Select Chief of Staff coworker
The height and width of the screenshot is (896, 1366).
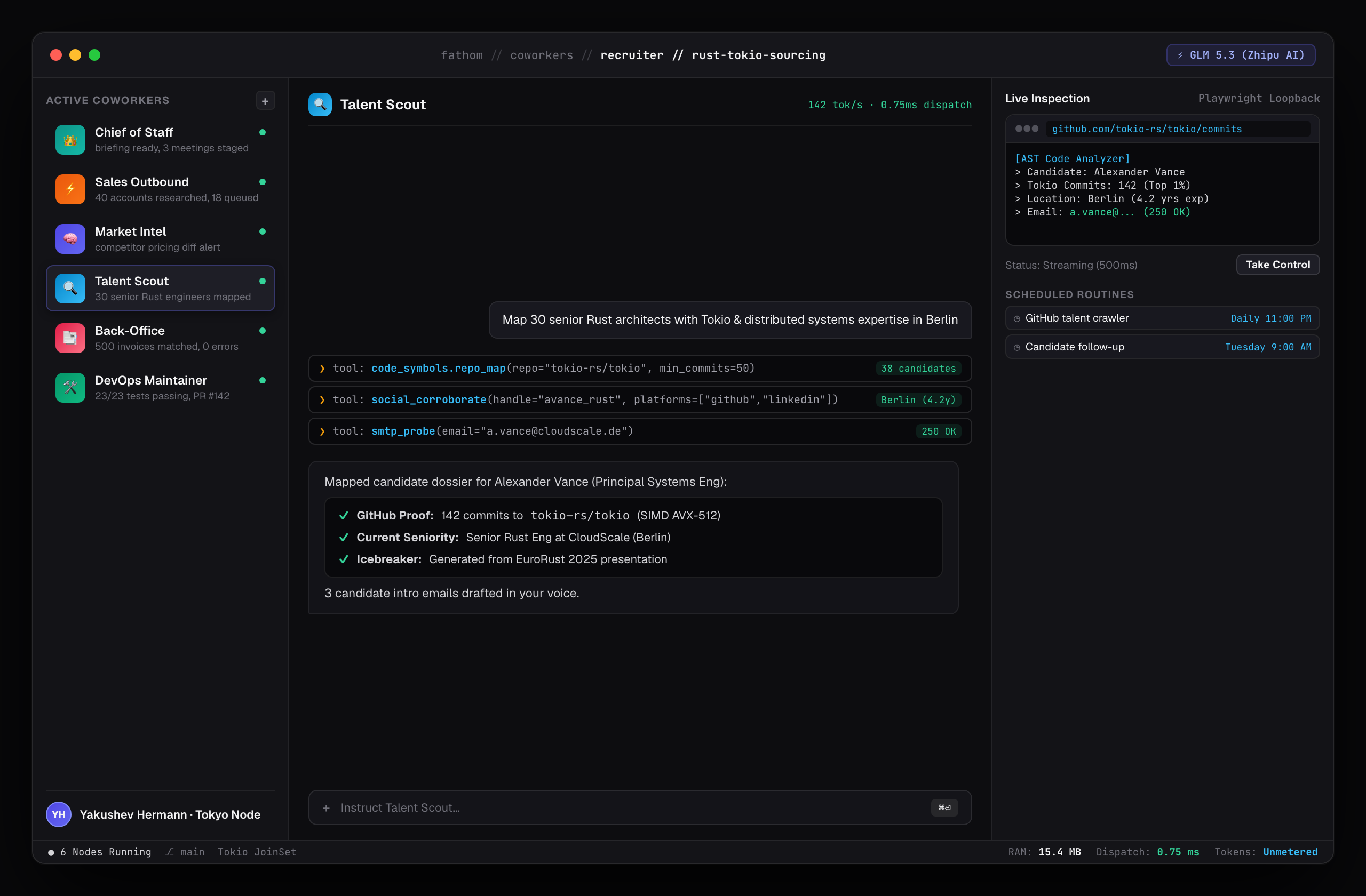(x=160, y=139)
